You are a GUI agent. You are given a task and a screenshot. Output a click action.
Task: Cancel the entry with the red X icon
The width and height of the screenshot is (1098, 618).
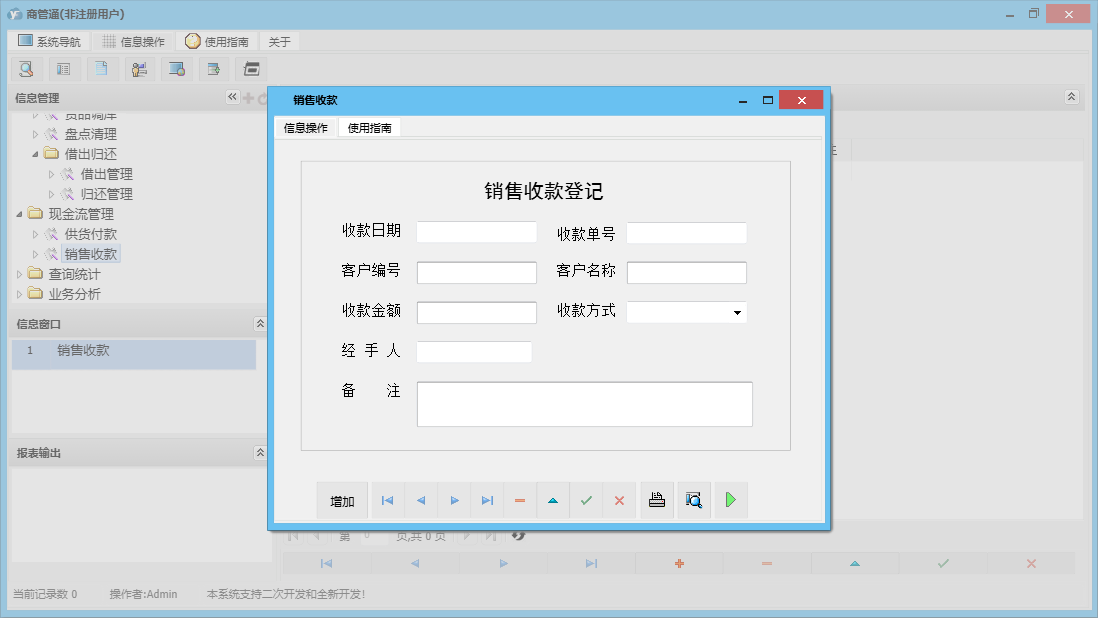click(x=619, y=500)
